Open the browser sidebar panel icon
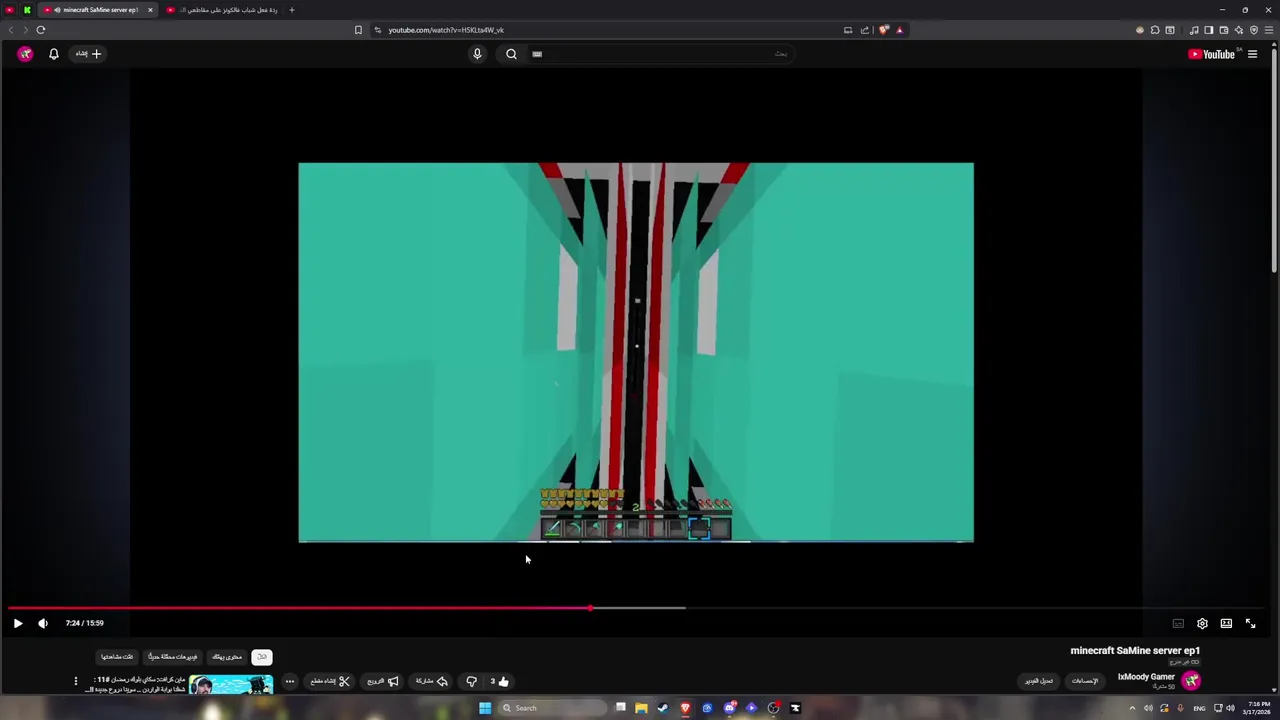 [1208, 30]
